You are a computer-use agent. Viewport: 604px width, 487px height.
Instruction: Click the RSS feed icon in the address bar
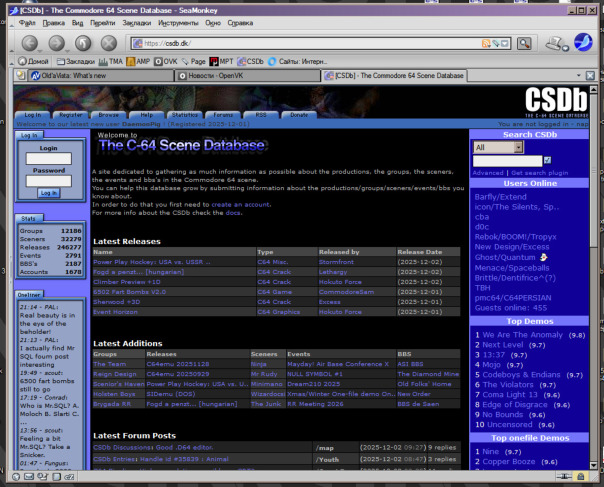(486, 44)
